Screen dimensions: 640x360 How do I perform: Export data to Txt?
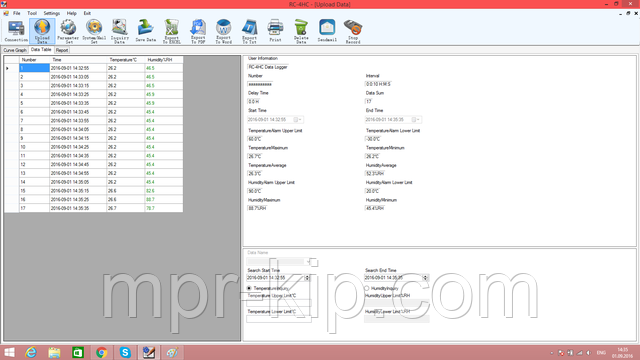click(249, 31)
